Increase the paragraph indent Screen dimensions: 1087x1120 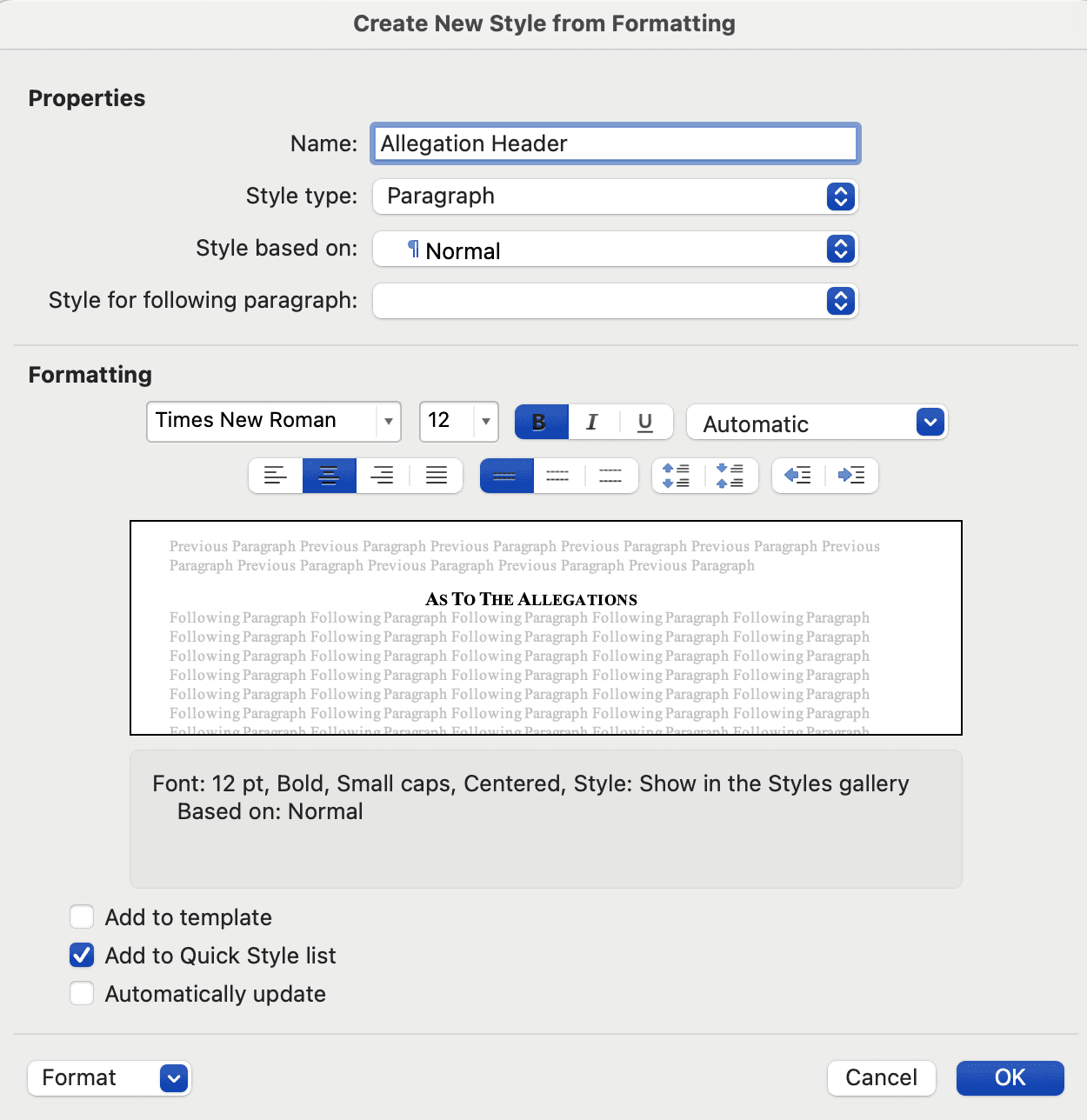pos(853,476)
